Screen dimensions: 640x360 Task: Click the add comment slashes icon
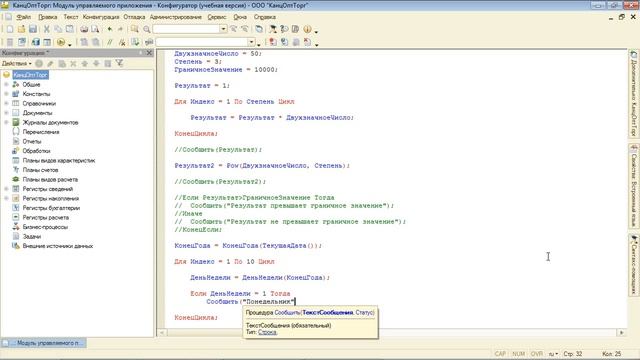[109, 42]
